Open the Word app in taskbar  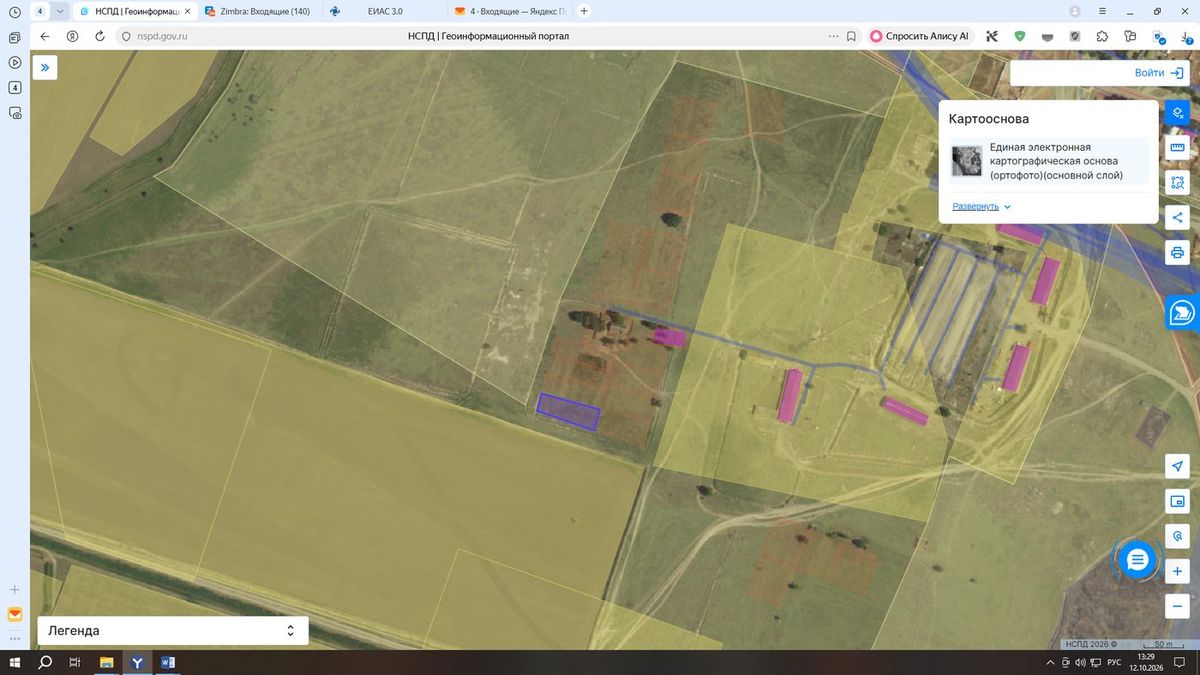pyautogui.click(x=168, y=662)
